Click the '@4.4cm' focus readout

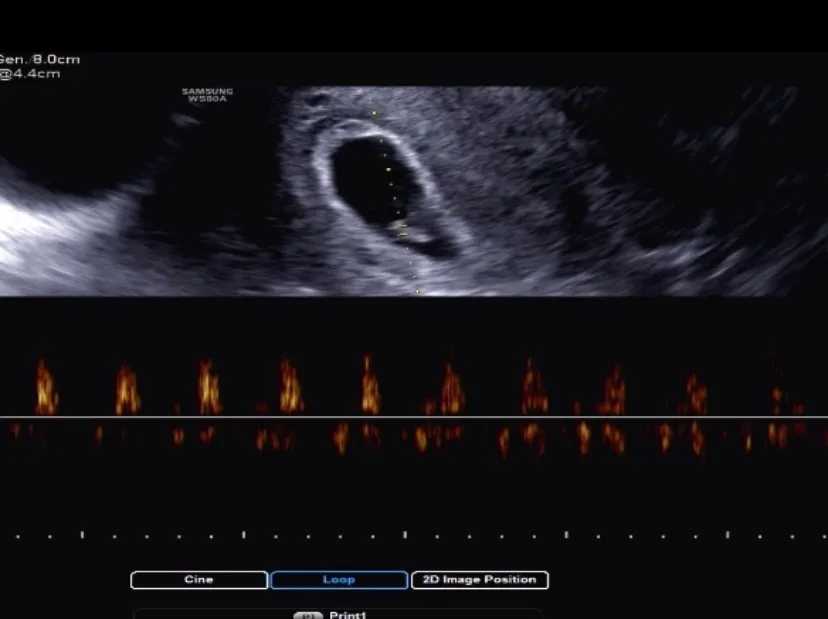click(30, 73)
